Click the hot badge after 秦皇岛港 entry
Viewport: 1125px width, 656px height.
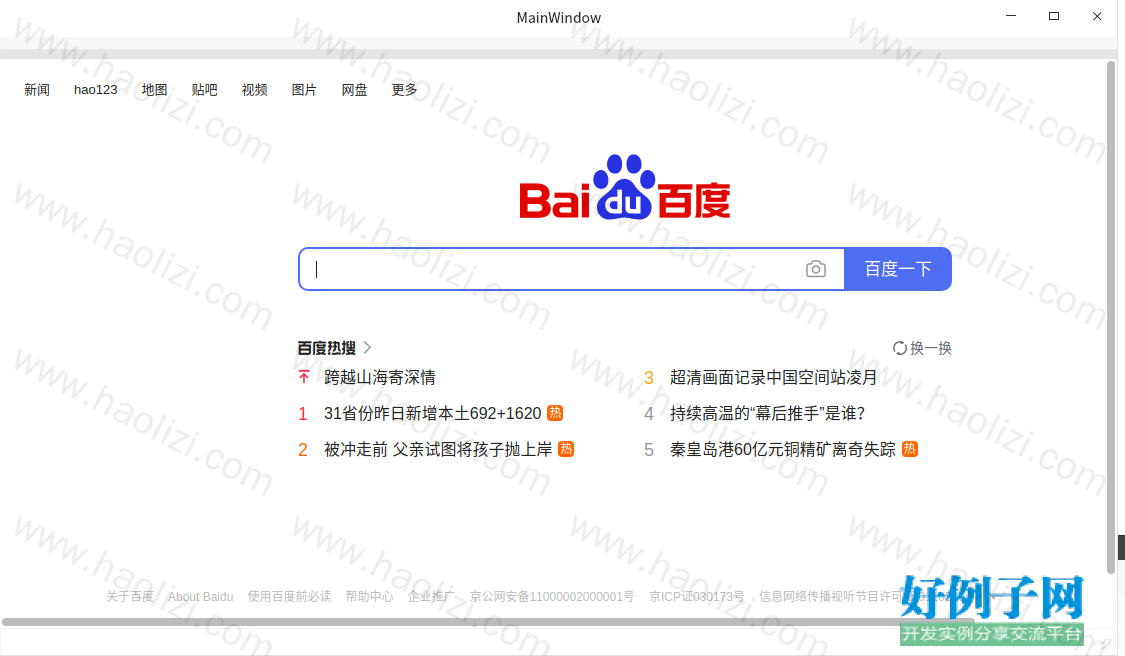pyautogui.click(x=910, y=449)
